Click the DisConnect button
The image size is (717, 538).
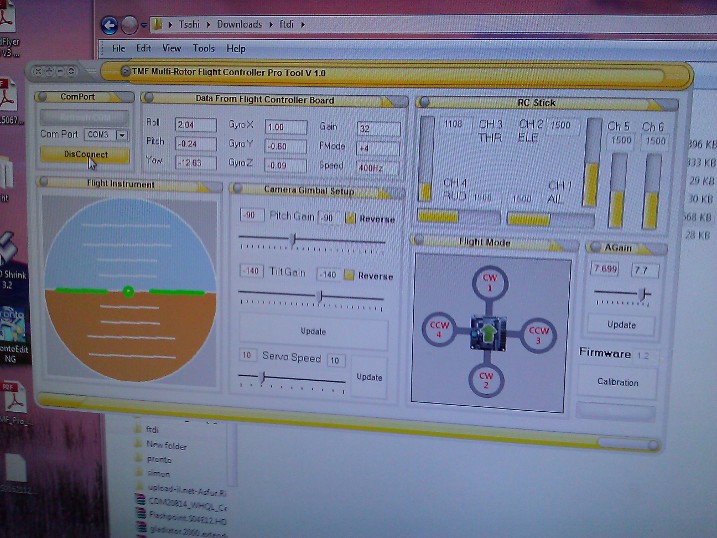pos(85,154)
